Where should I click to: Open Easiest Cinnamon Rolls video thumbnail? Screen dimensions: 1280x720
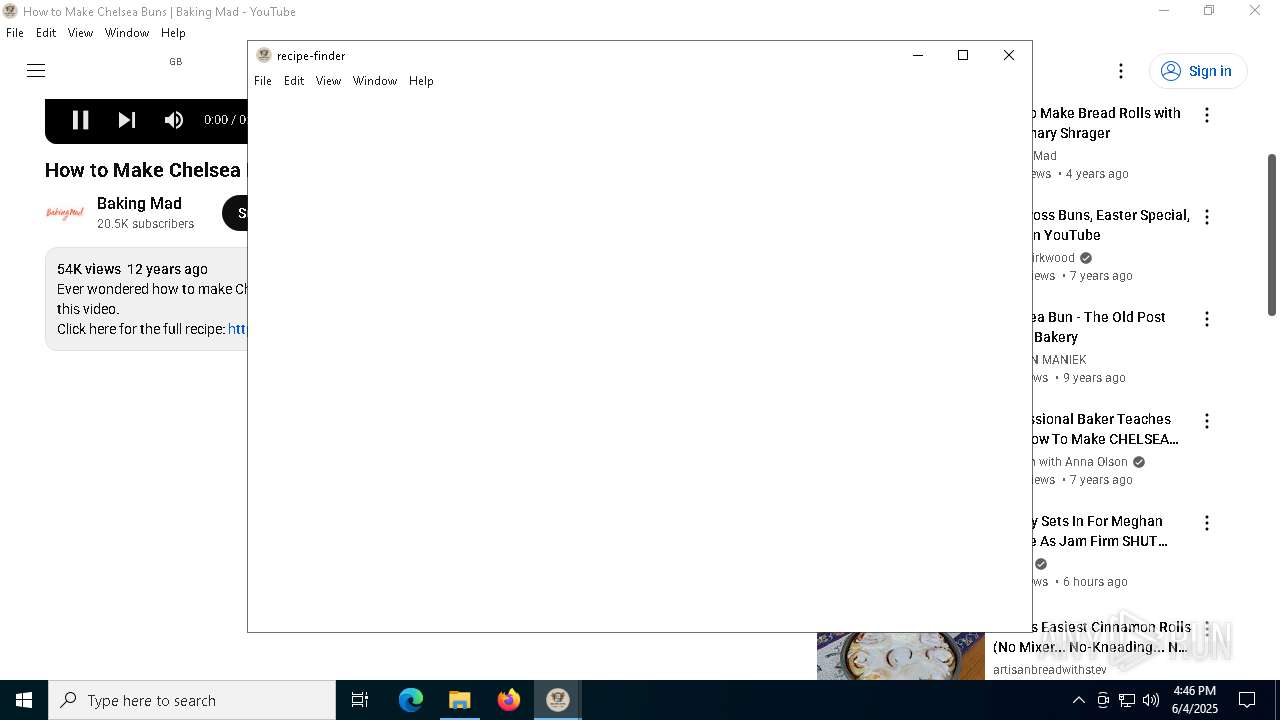[x=900, y=656]
